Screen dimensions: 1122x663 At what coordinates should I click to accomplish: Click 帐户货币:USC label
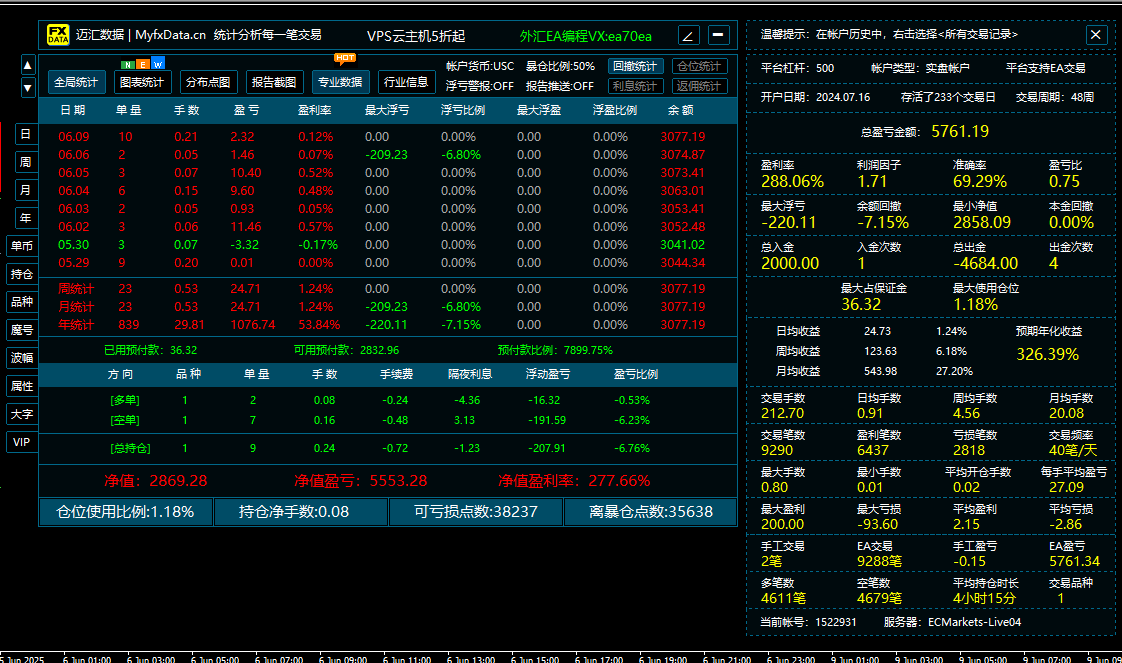(479, 66)
